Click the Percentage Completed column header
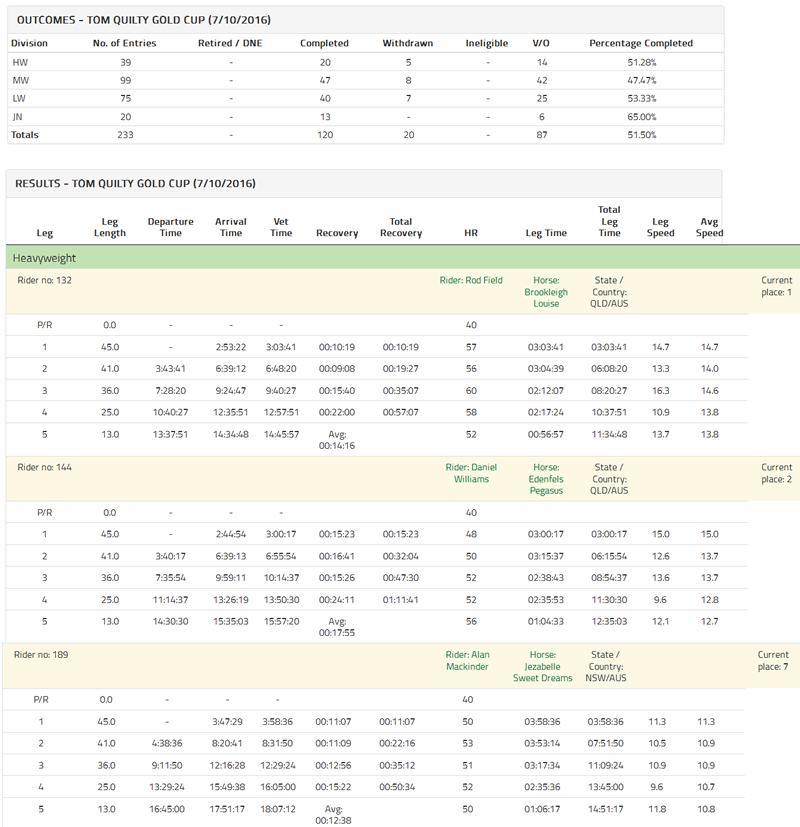 point(640,44)
